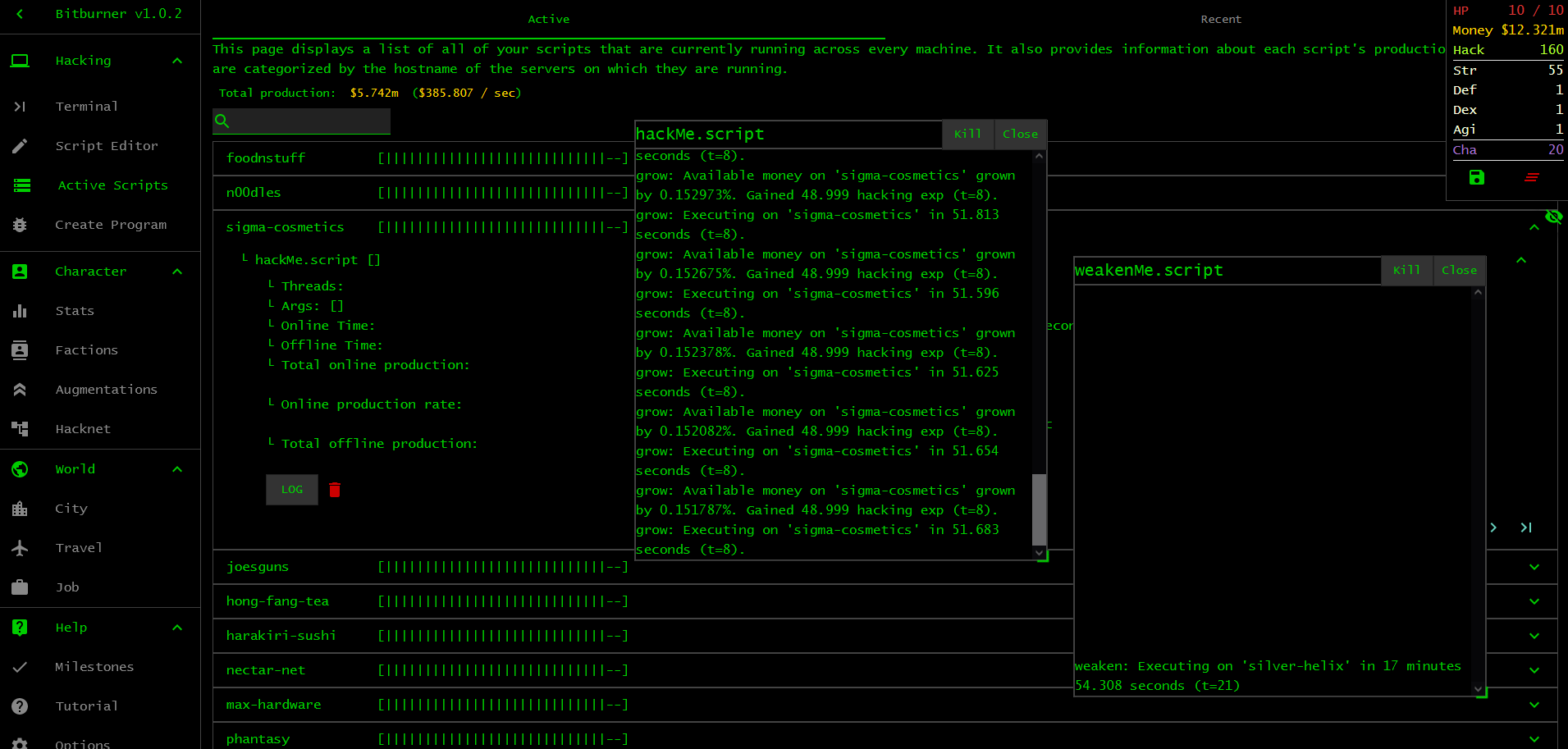Jump to last page arrow

pos(1526,527)
